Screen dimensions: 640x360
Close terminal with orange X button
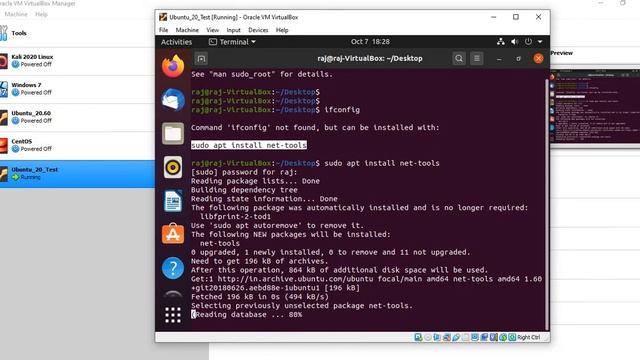(538, 58)
